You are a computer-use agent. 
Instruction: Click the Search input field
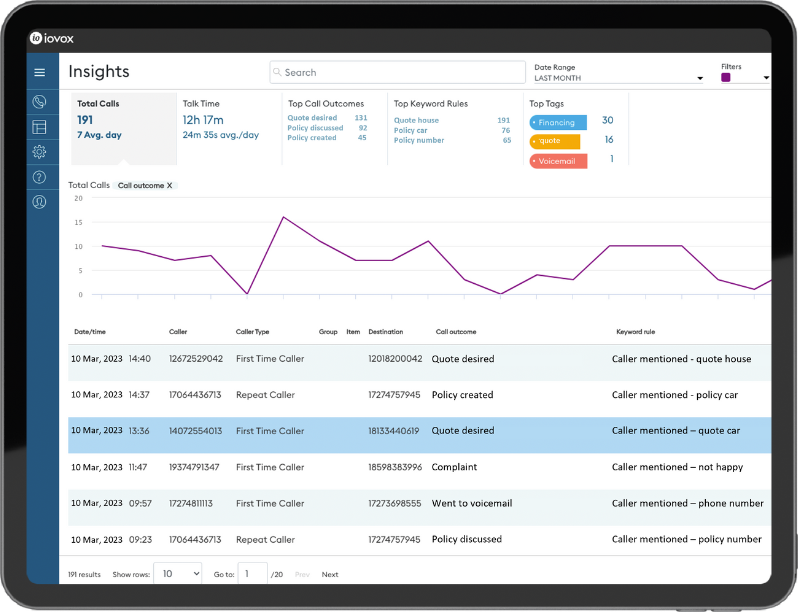point(398,73)
